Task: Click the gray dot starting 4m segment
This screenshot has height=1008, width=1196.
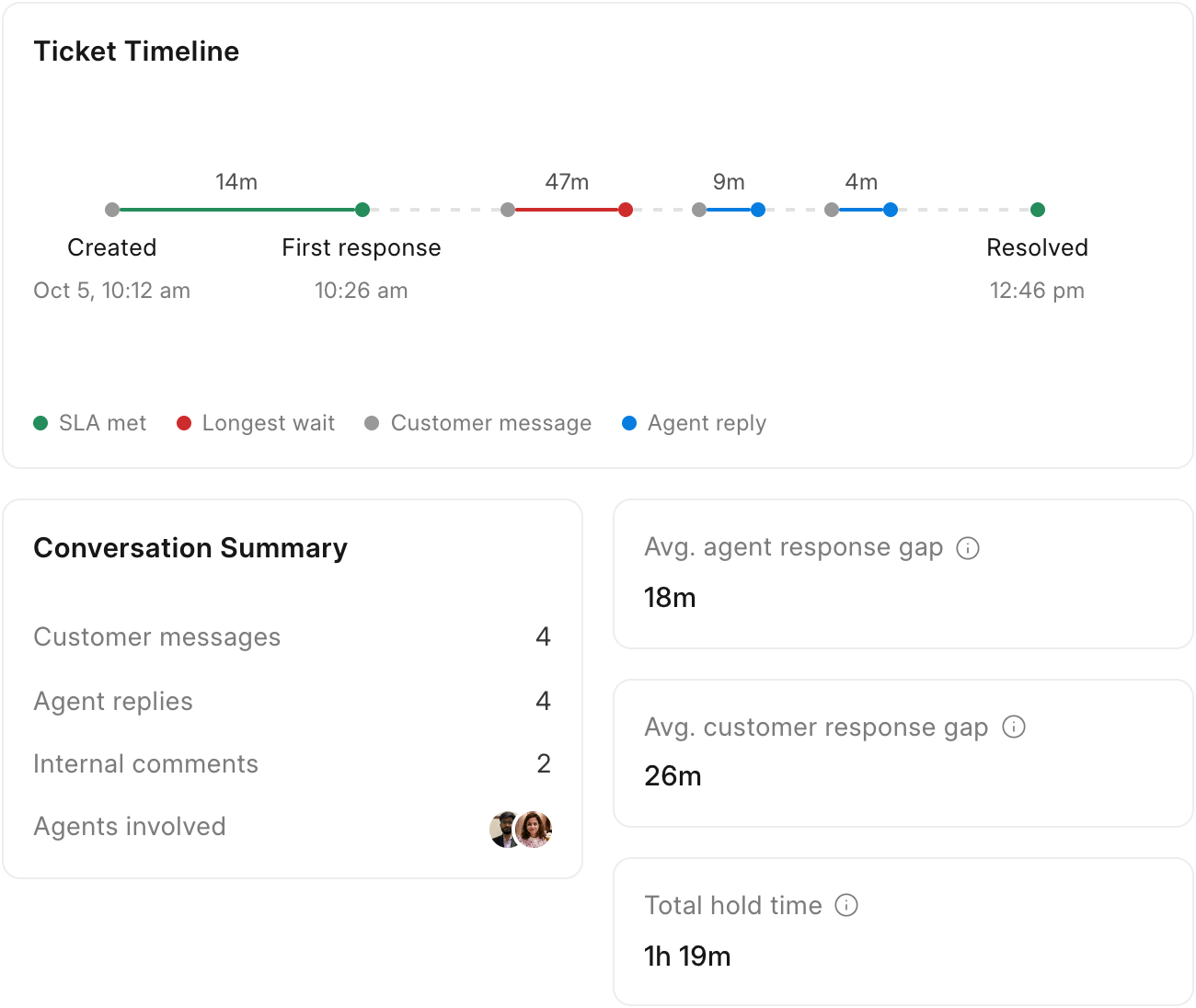Action: [832, 210]
